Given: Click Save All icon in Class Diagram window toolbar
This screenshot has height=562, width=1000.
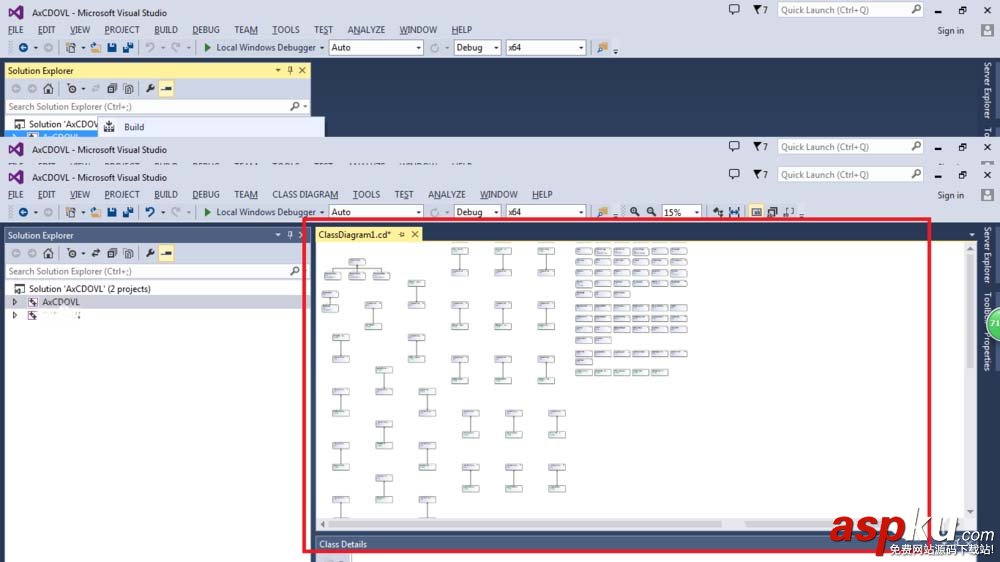Looking at the screenshot, I should coord(128,212).
